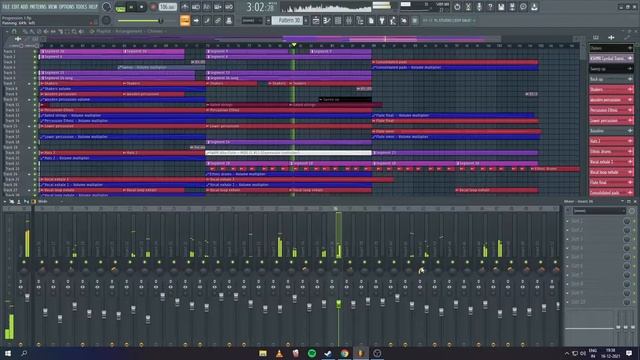
Task: Toggle the playlist magnet snap icon
Action: coord(14,31)
